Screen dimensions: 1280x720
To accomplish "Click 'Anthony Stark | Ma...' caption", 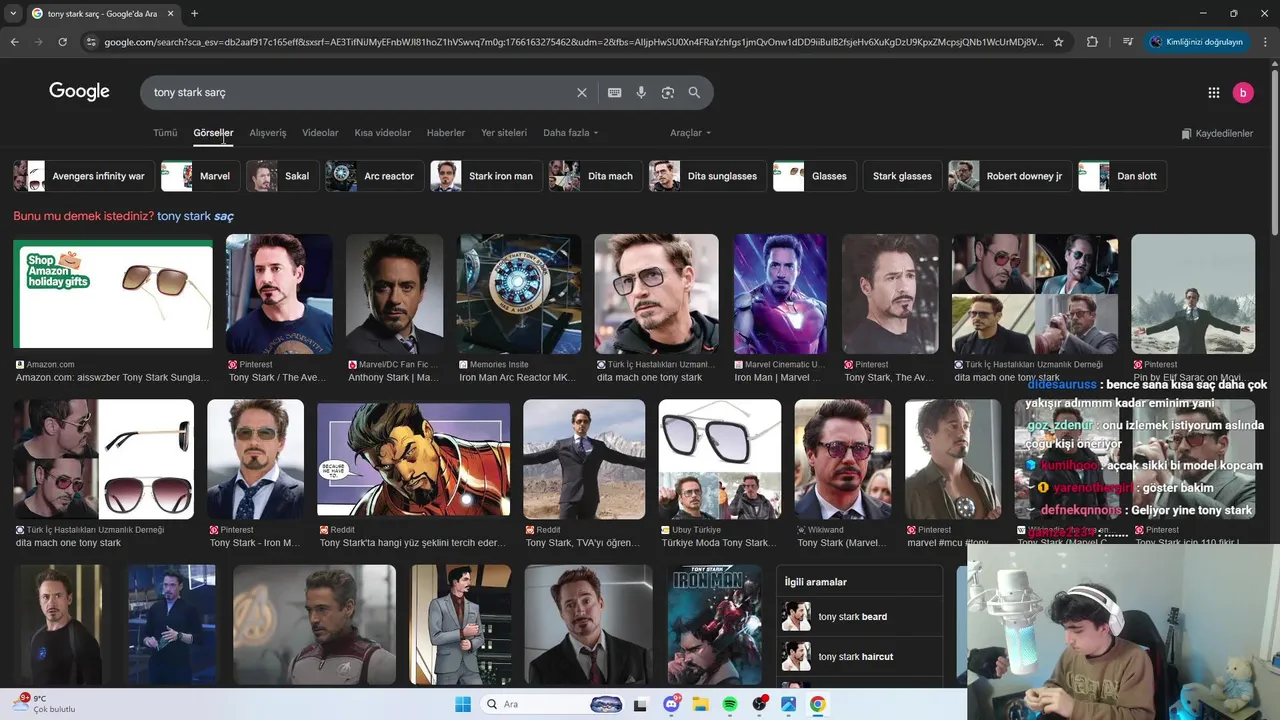I will coord(393,378).
